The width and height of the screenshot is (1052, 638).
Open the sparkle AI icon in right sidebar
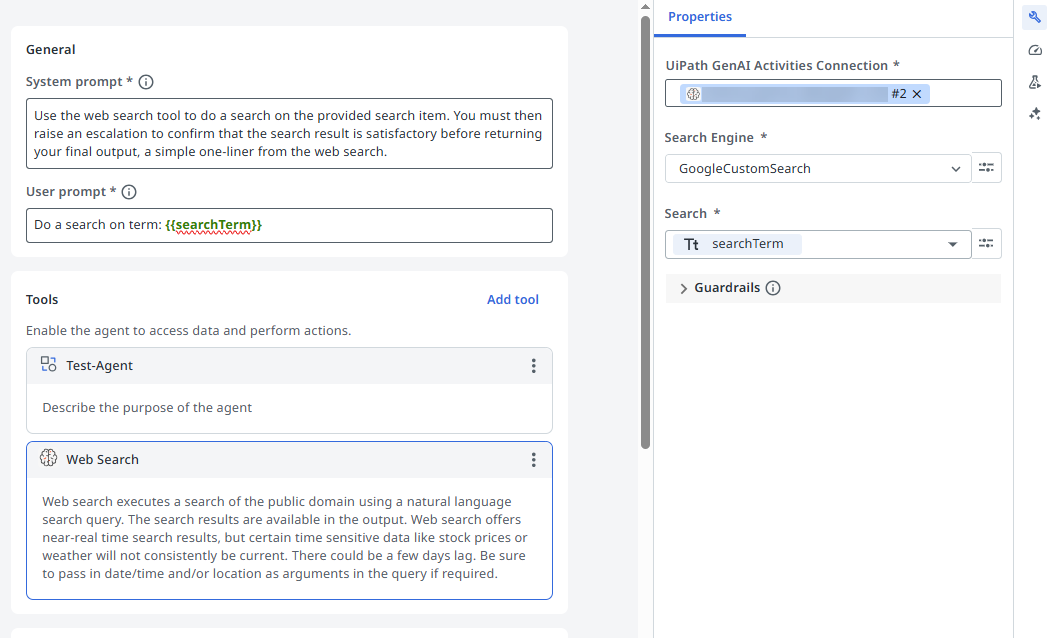[x=1035, y=114]
